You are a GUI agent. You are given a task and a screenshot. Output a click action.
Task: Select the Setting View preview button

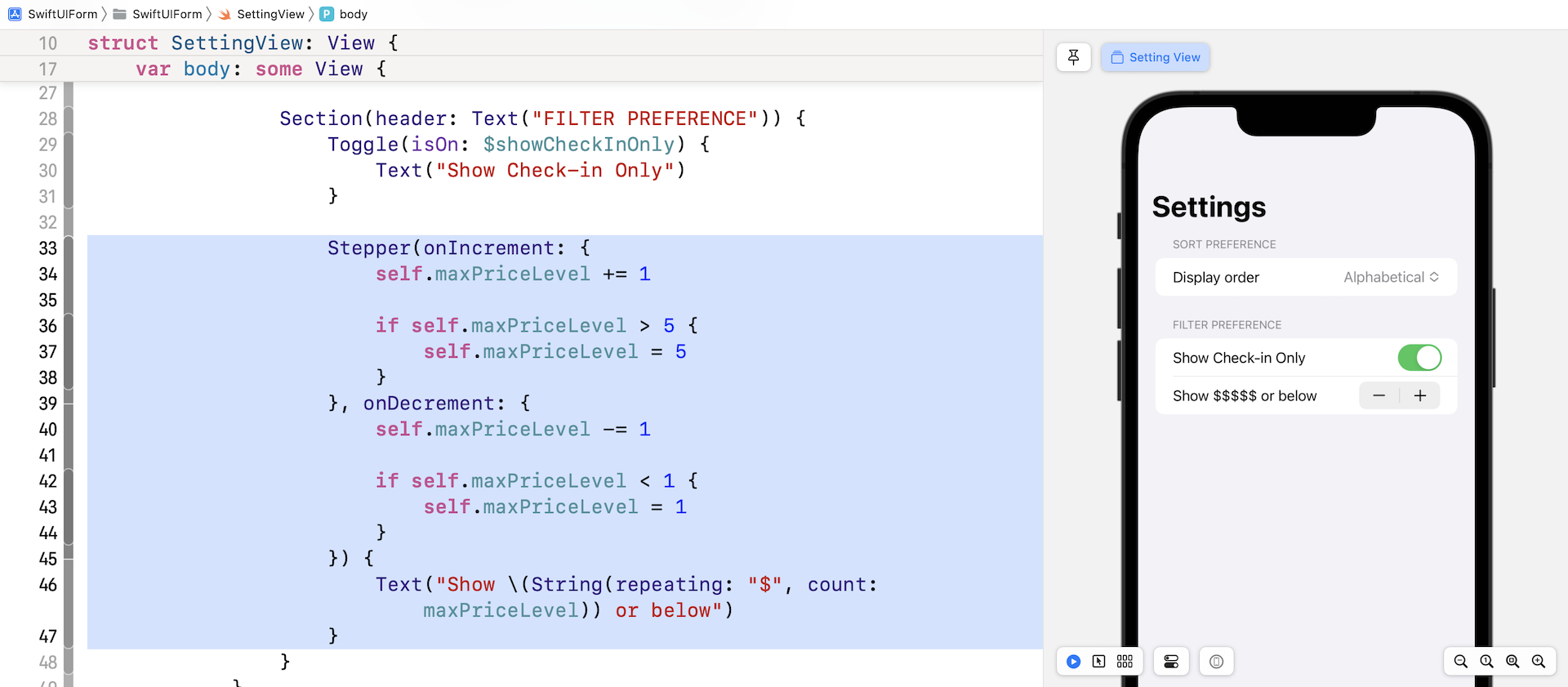pos(1155,57)
